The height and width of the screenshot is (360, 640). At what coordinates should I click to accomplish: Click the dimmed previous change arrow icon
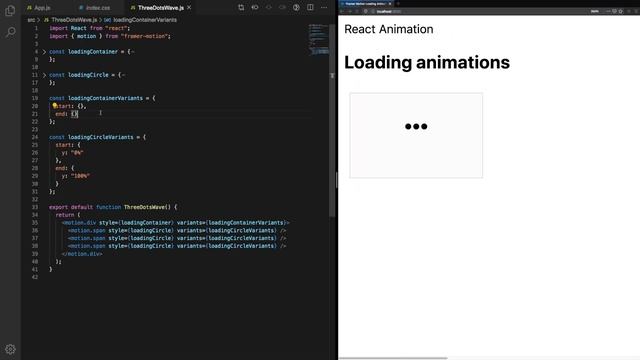269,7
